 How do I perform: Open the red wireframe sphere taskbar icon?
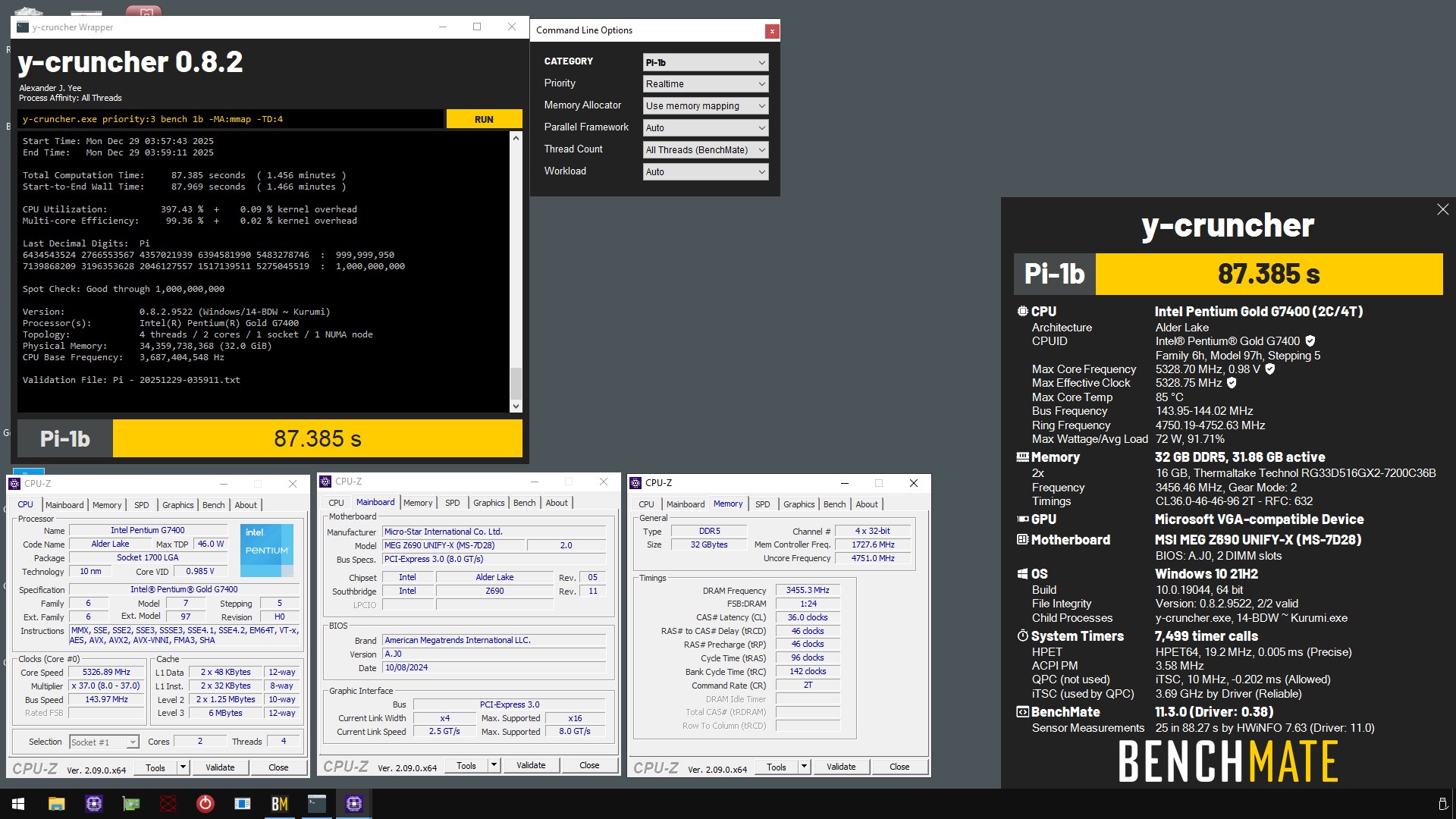click(168, 804)
